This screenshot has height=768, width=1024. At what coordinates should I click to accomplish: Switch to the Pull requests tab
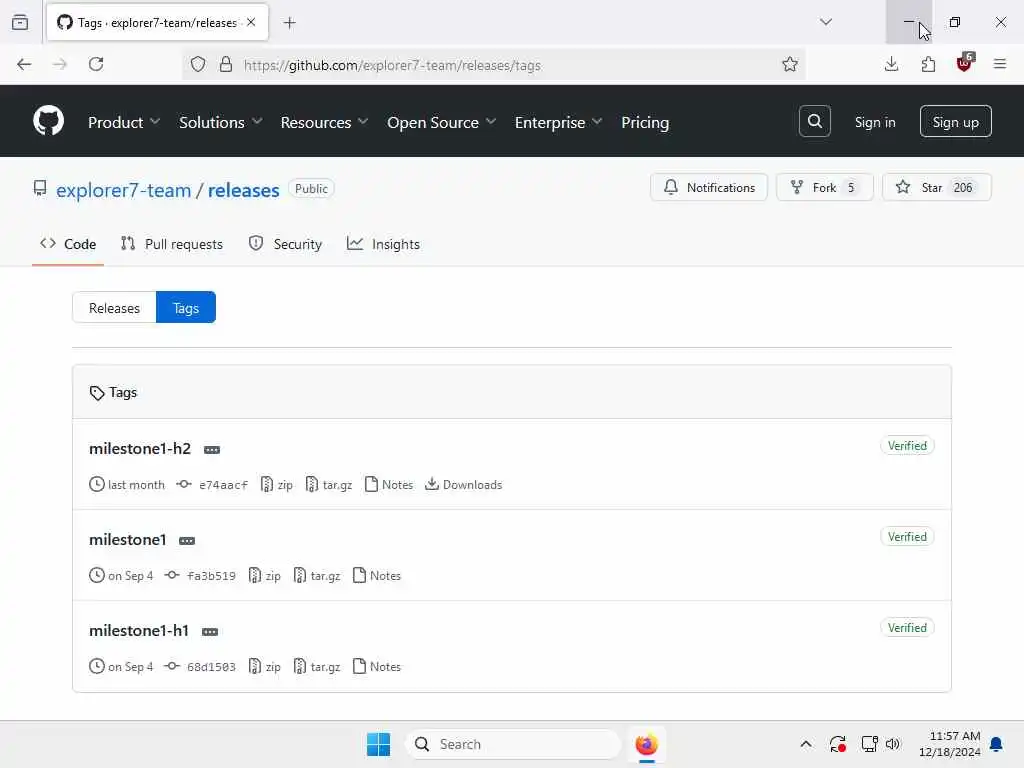[172, 244]
